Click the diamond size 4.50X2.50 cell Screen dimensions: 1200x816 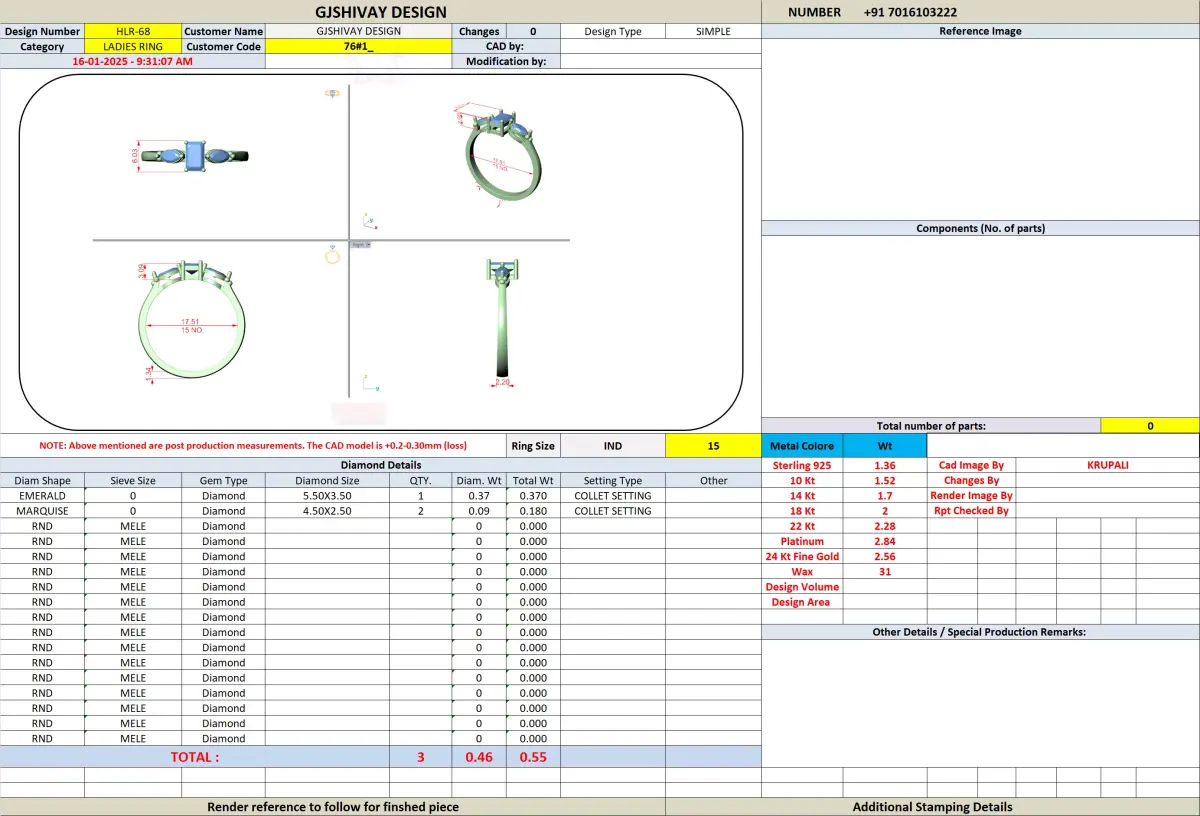pyautogui.click(x=327, y=511)
